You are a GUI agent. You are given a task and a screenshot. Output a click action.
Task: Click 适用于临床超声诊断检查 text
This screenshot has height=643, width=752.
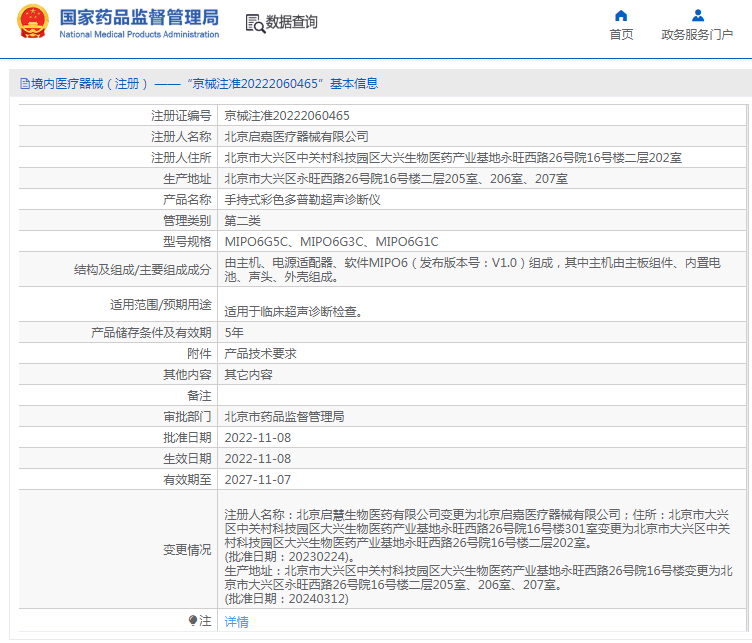pos(294,312)
